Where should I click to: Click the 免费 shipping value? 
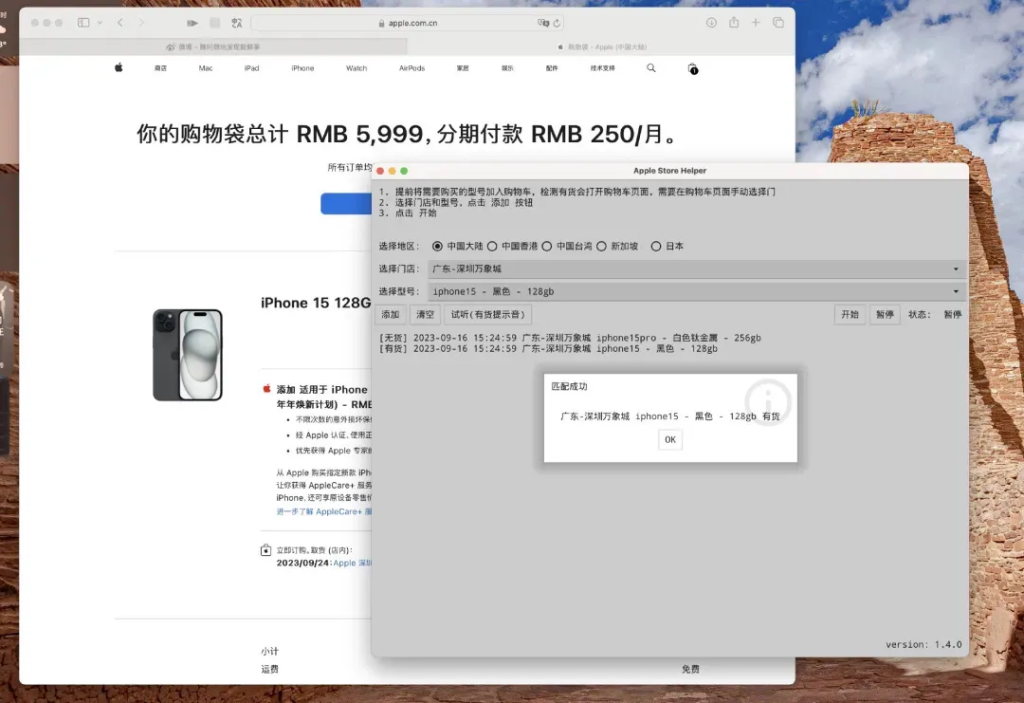click(x=690, y=669)
